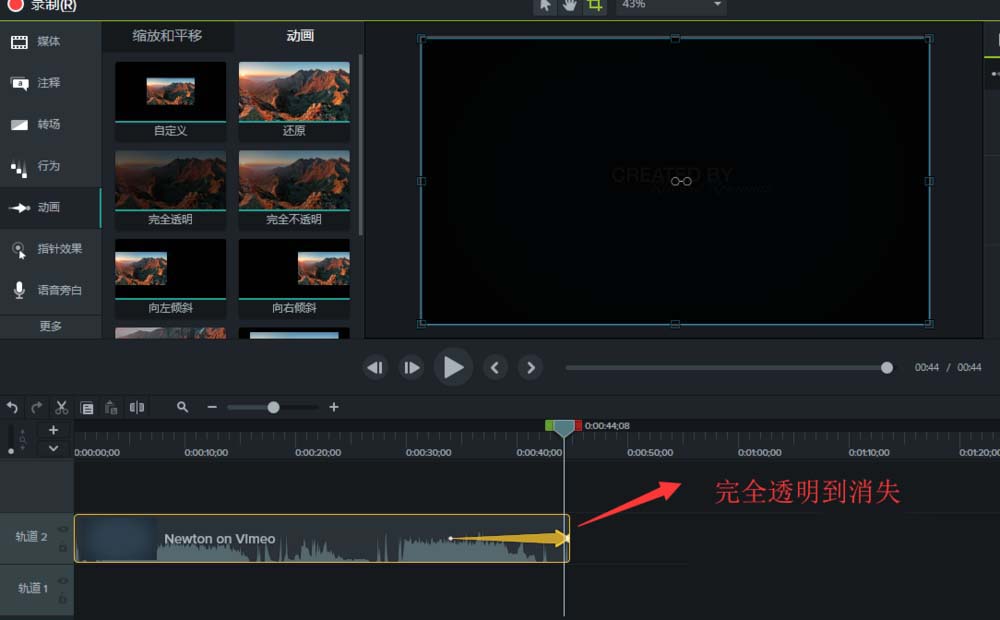Adjust the timeline zoom slider

[x=273, y=407]
